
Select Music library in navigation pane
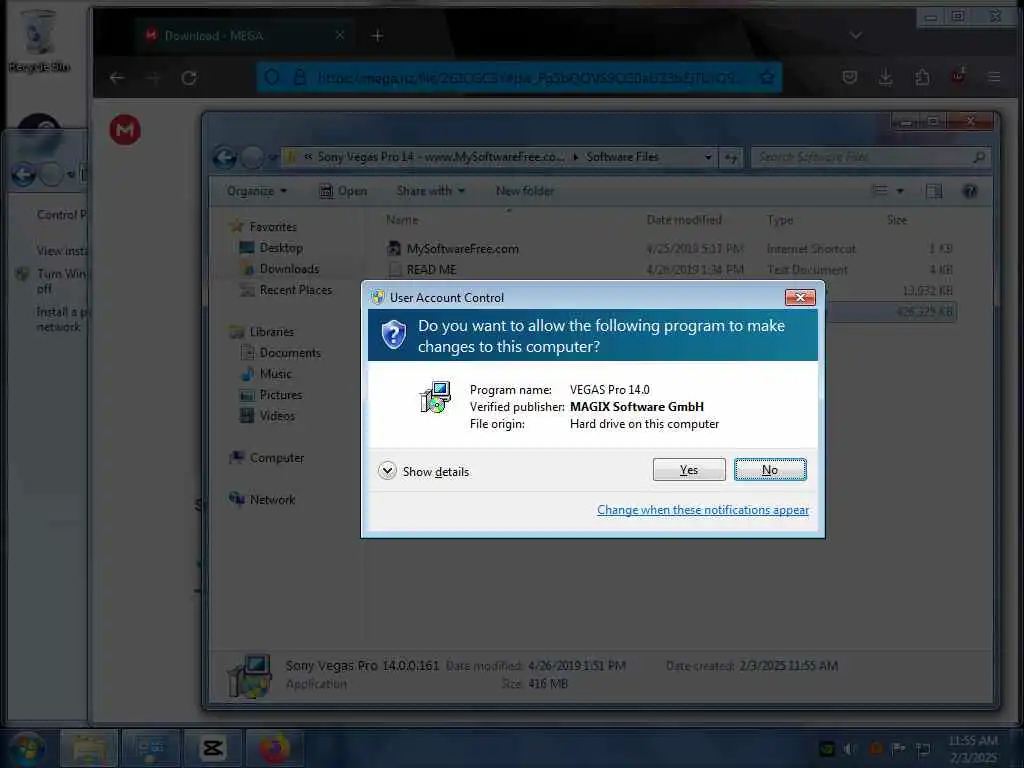coord(276,374)
